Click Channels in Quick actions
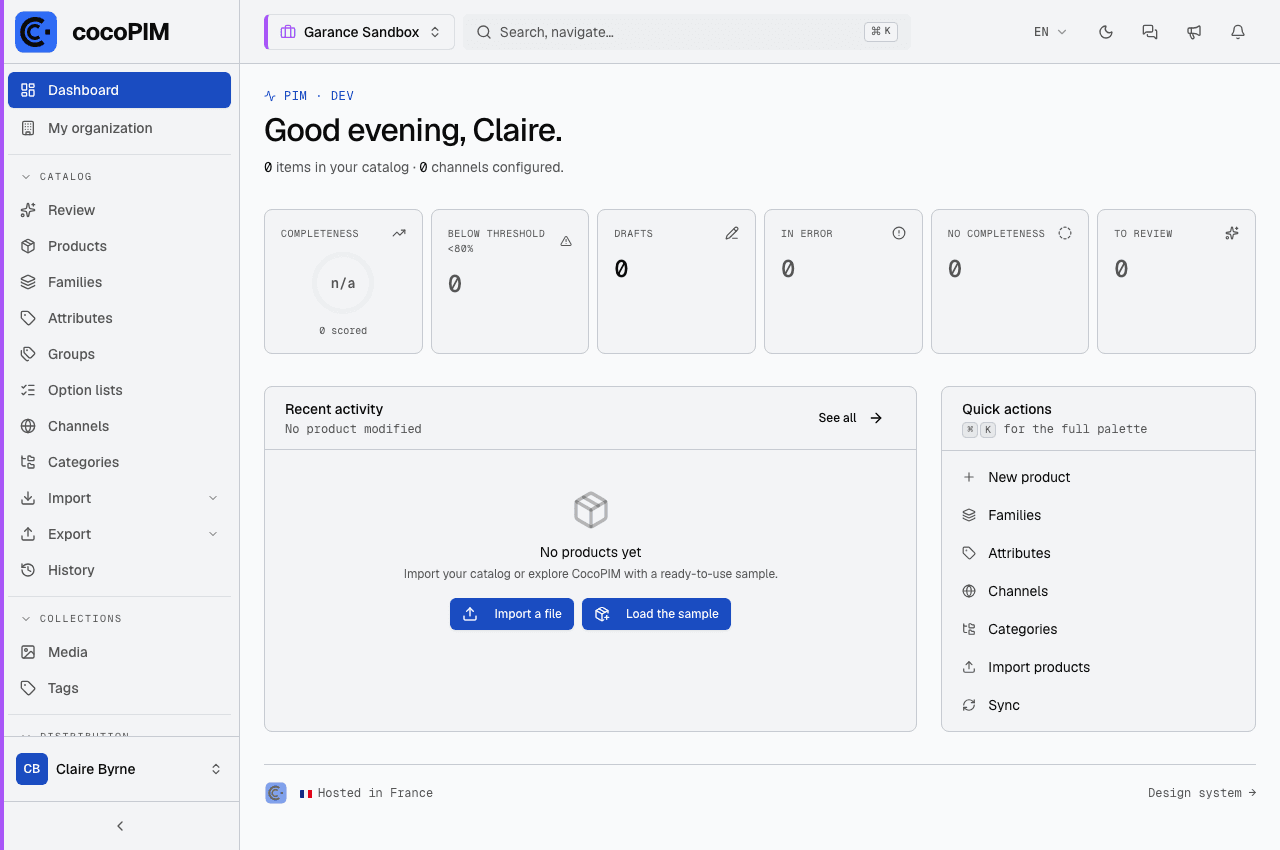The width and height of the screenshot is (1280, 850). coord(1098,591)
